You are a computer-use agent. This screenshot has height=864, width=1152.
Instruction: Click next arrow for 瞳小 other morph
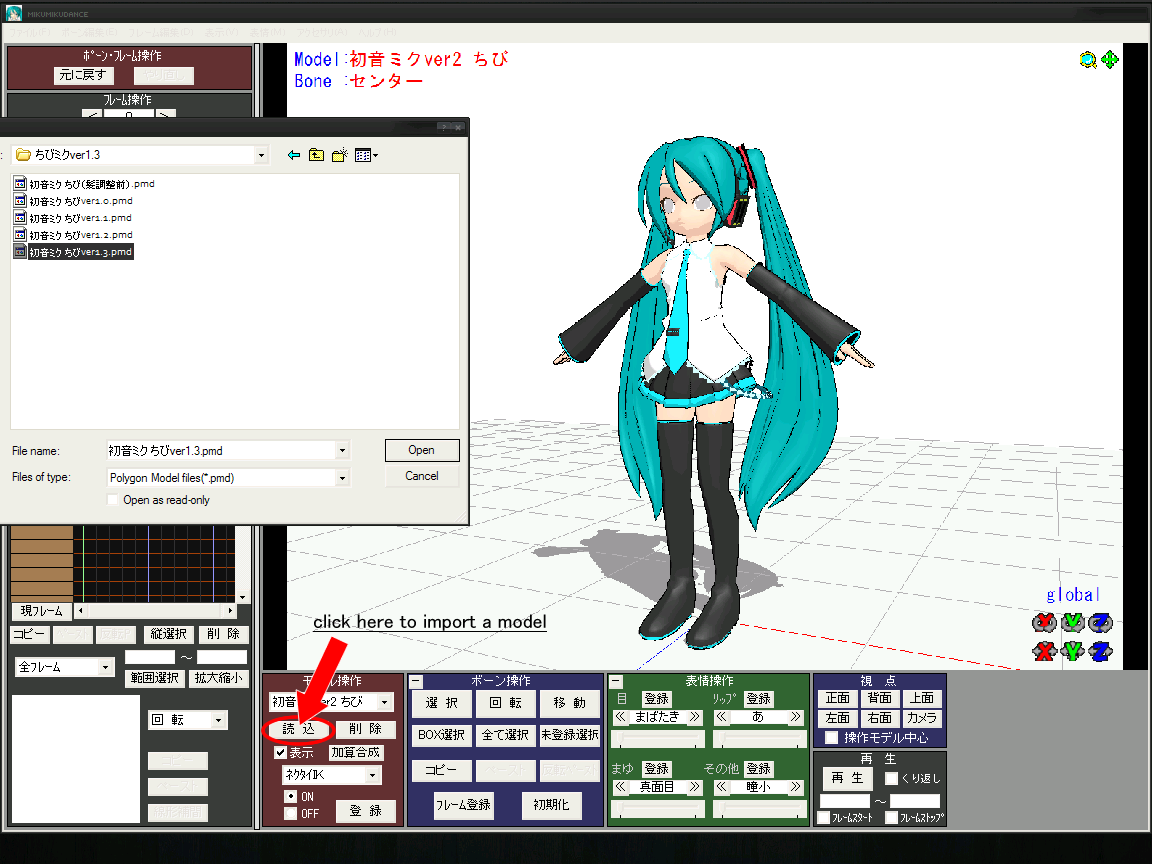click(x=796, y=787)
